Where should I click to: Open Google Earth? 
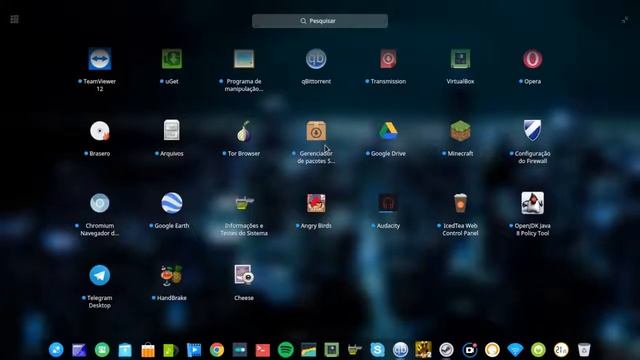tap(172, 203)
